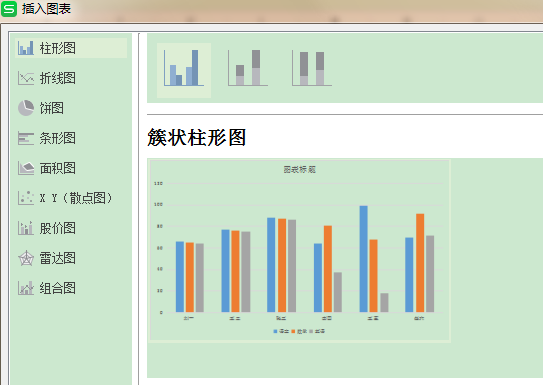Select the 条形图 bar chart icon

tap(26, 138)
